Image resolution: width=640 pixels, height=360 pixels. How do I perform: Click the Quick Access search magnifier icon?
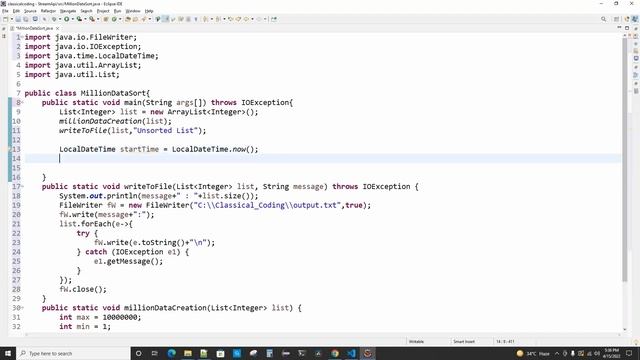603,19
